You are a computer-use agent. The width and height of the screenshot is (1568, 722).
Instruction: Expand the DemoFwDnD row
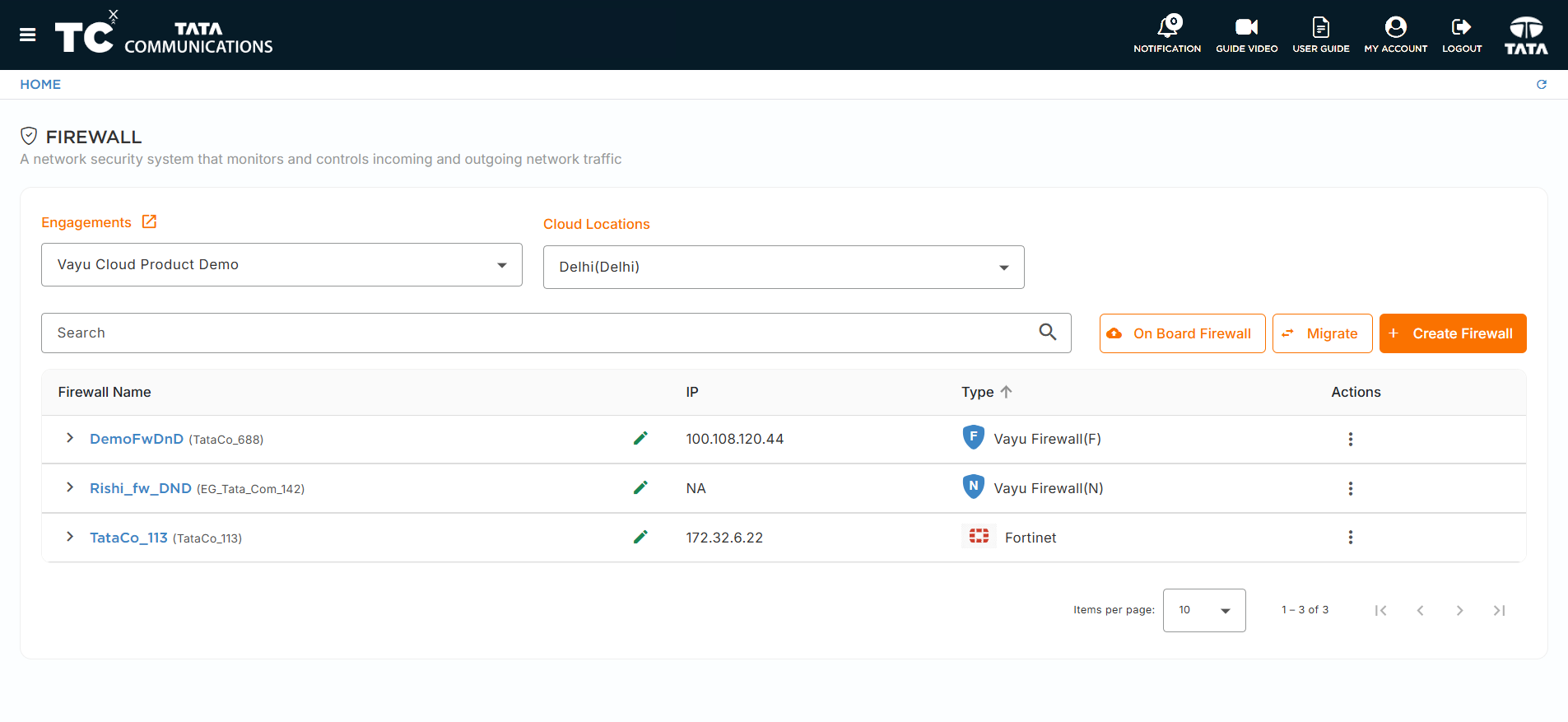point(70,438)
